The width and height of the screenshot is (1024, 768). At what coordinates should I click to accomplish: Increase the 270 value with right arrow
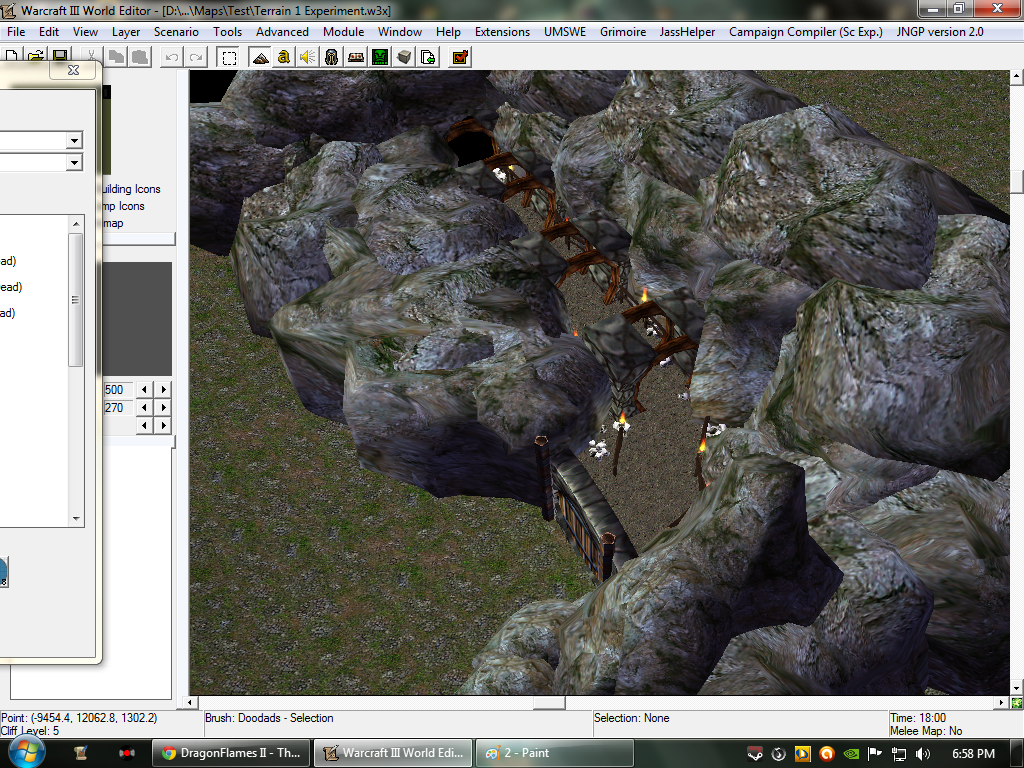point(163,408)
